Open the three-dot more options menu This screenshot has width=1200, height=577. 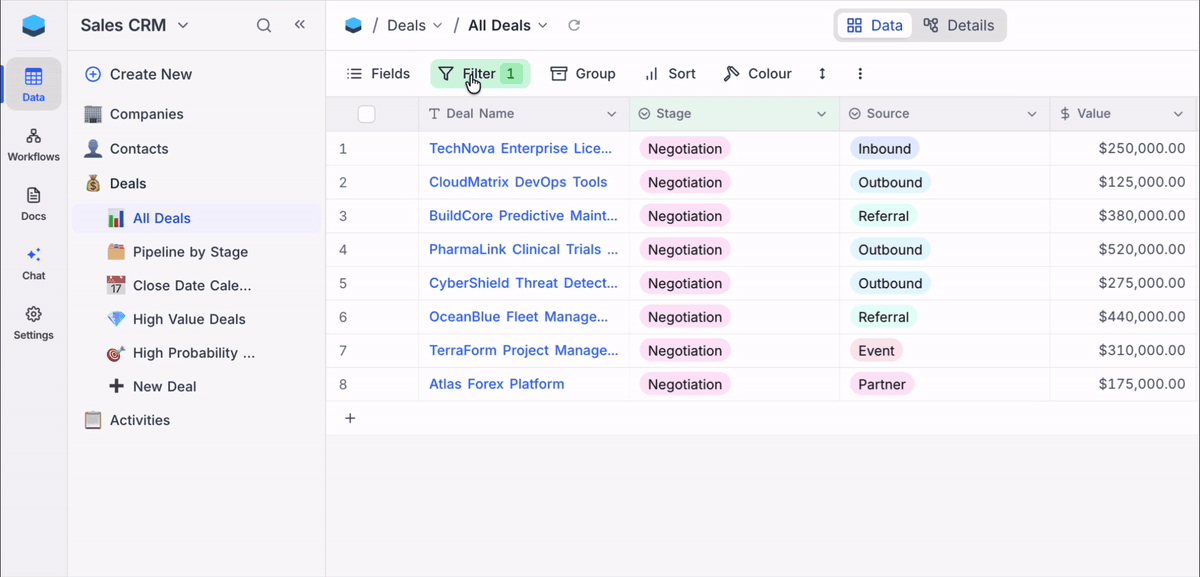(860, 74)
